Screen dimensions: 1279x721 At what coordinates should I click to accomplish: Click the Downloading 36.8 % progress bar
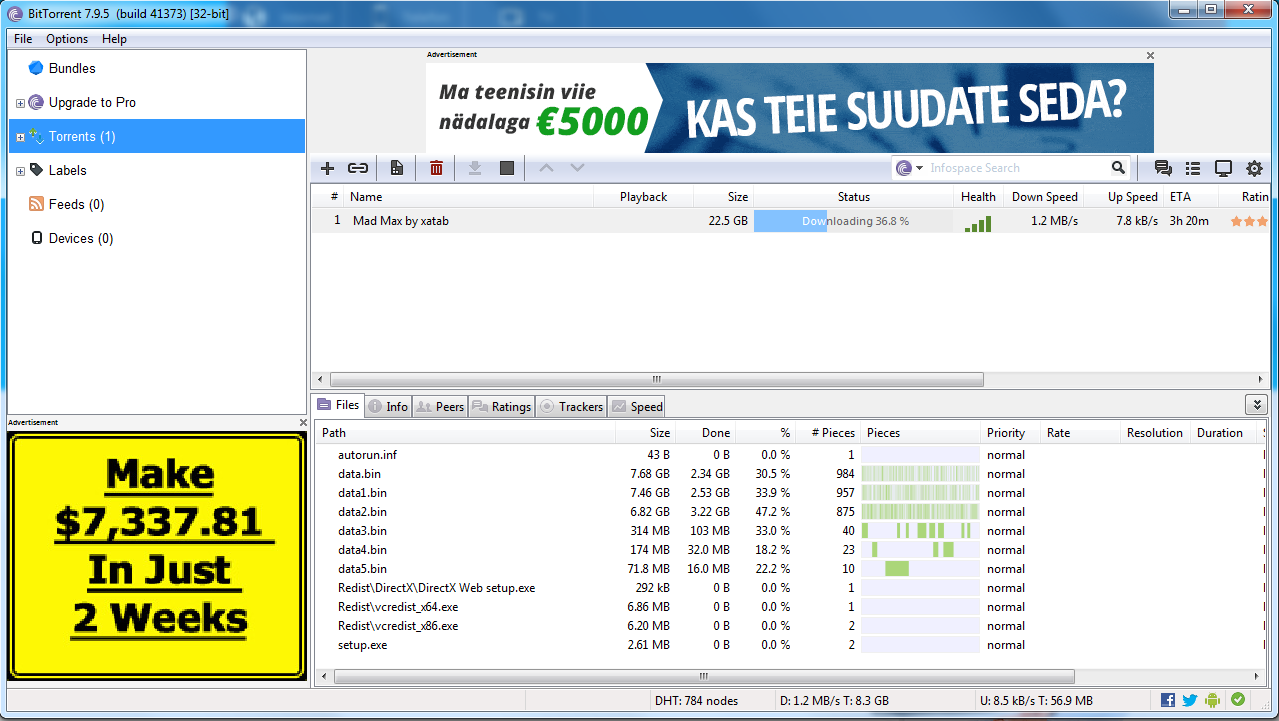coord(853,221)
